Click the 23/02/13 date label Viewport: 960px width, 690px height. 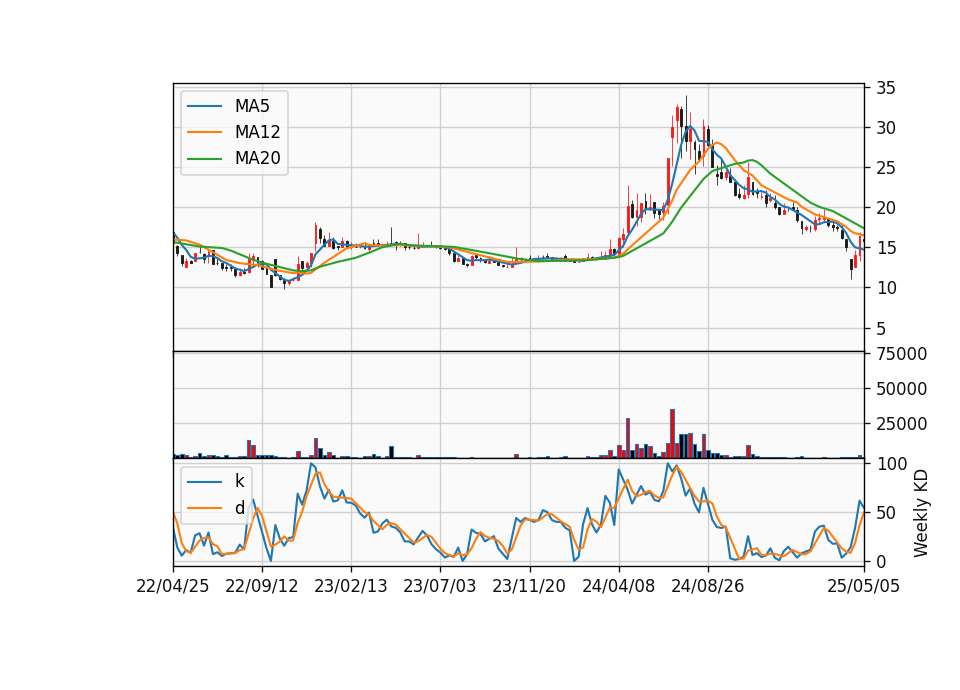pos(351,587)
